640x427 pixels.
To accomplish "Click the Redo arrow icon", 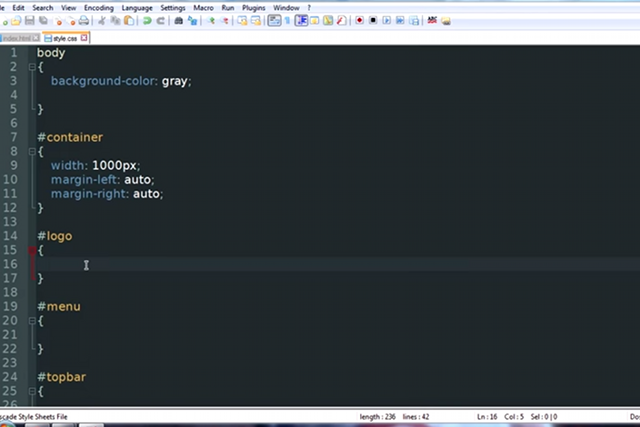I will coord(160,21).
